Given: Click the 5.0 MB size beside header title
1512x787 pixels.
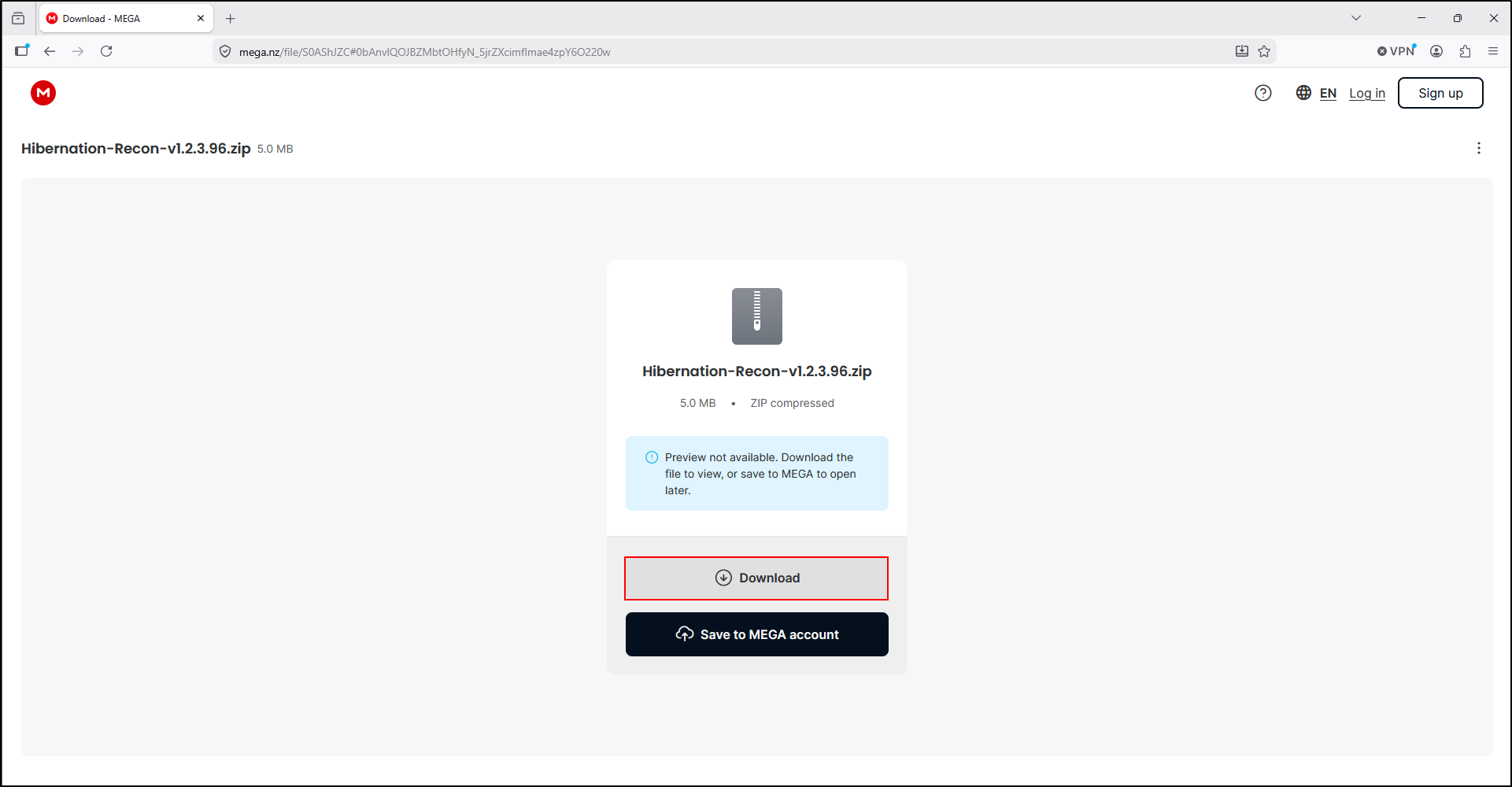Looking at the screenshot, I should point(275,149).
